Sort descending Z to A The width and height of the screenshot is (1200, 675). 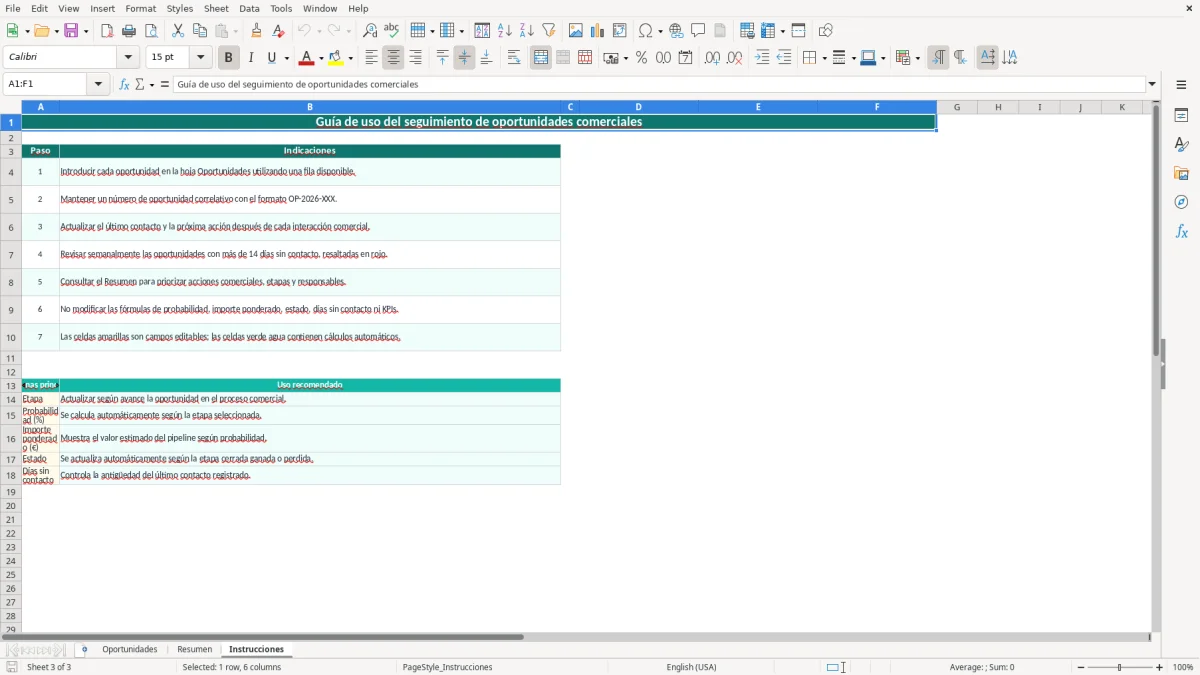point(527,31)
